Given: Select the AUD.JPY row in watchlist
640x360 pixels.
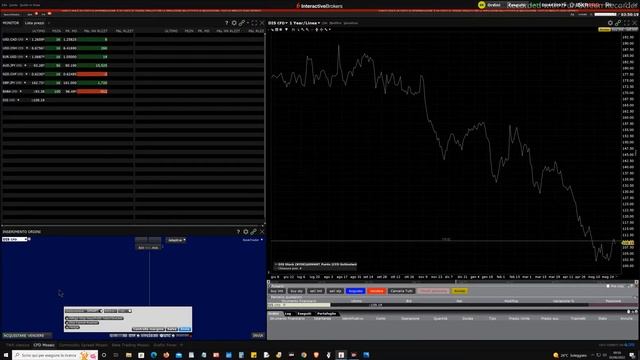Looking at the screenshot, I should pyautogui.click(x=67, y=65).
